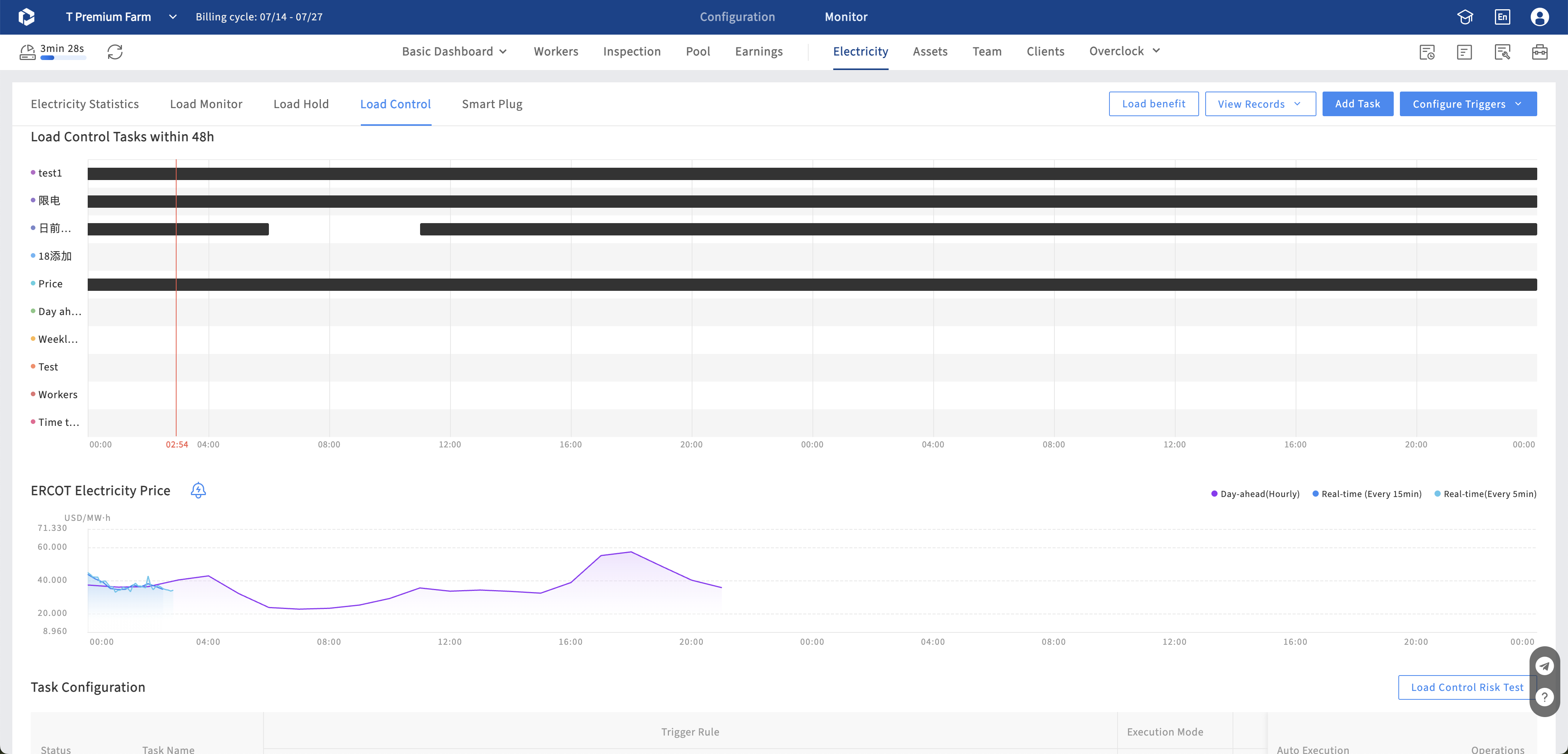The width and height of the screenshot is (1568, 754).
Task: Click the Billing cycle 07/14 - 07/27 text
Action: click(x=259, y=17)
